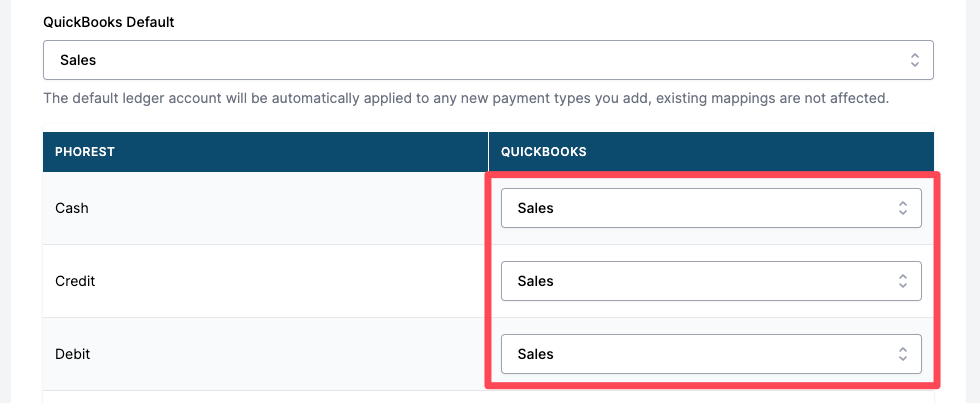This screenshot has height=403, width=980.
Task: Click the chevron arrows in the Debit row
Action: [902, 354]
